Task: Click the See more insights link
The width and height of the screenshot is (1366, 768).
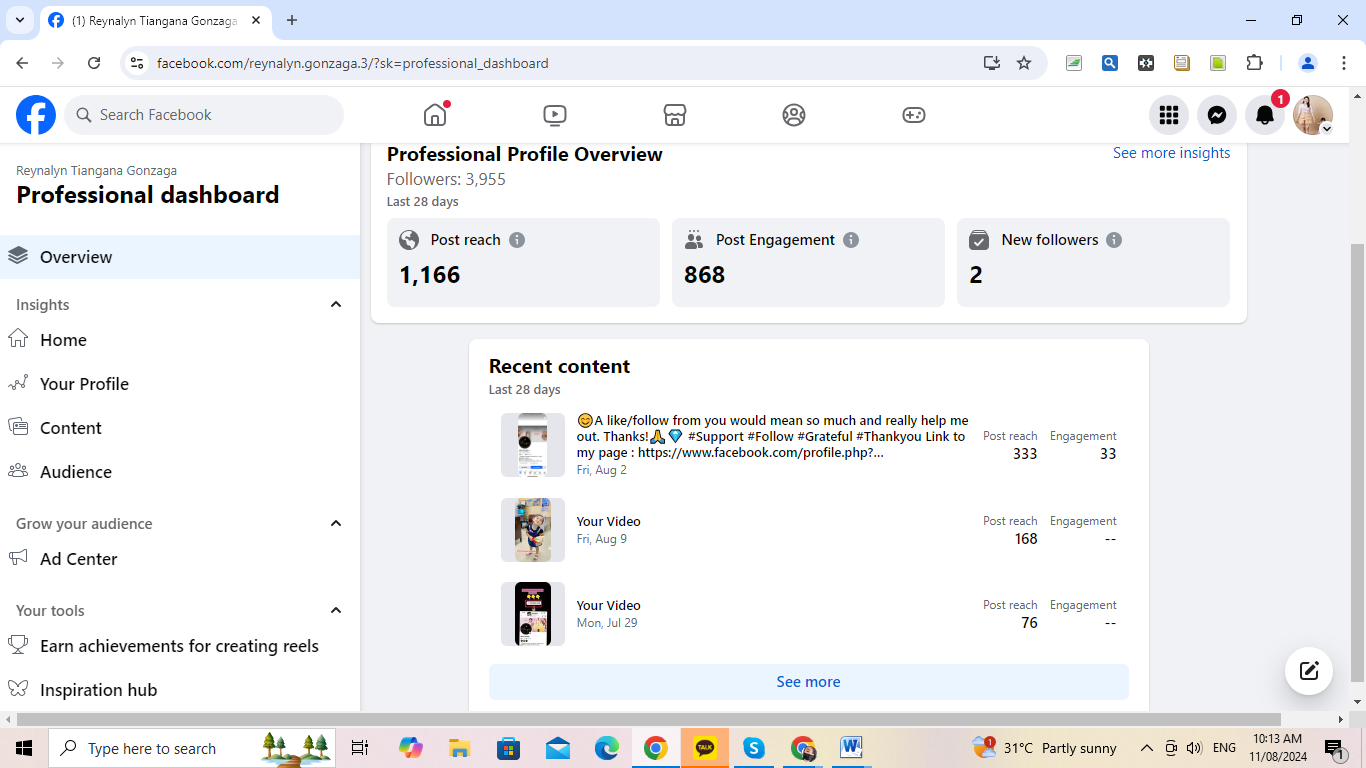Action: (1172, 153)
